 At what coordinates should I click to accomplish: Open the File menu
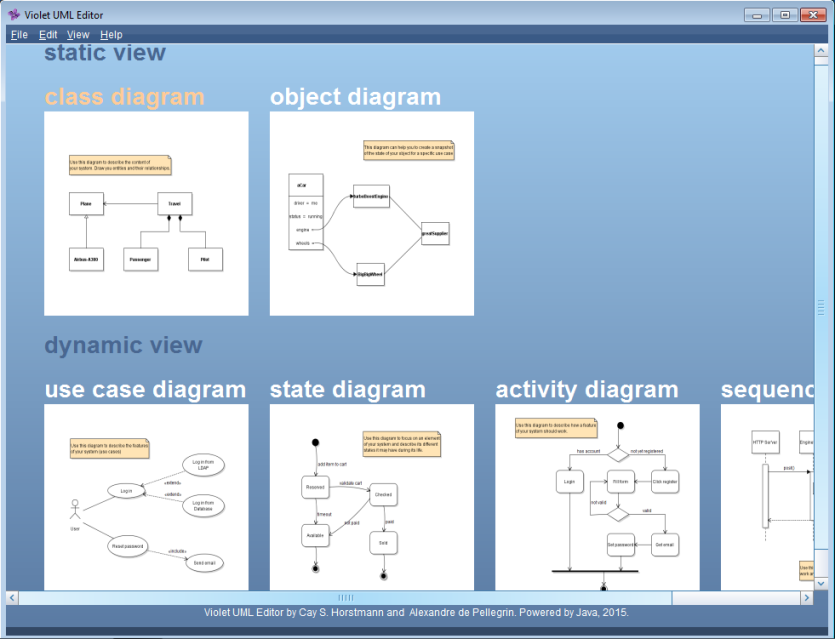19,35
